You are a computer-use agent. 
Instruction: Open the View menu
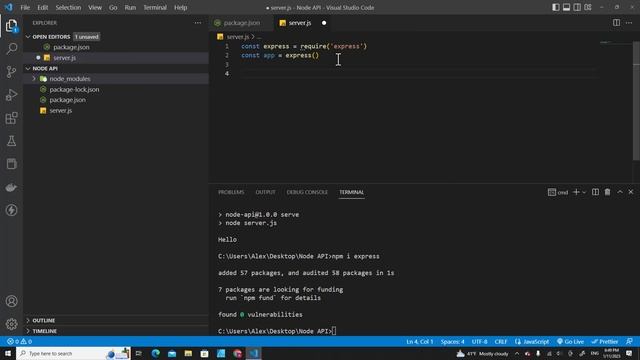click(95, 7)
